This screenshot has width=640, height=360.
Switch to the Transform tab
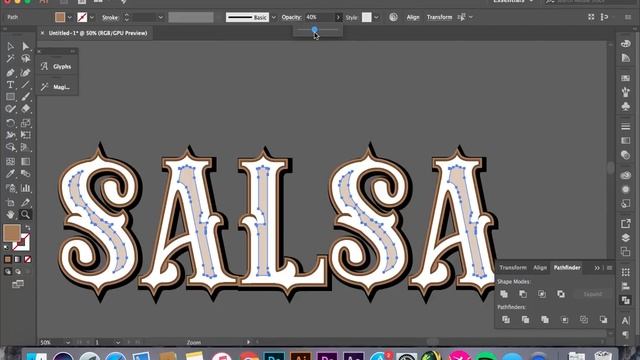(513, 268)
